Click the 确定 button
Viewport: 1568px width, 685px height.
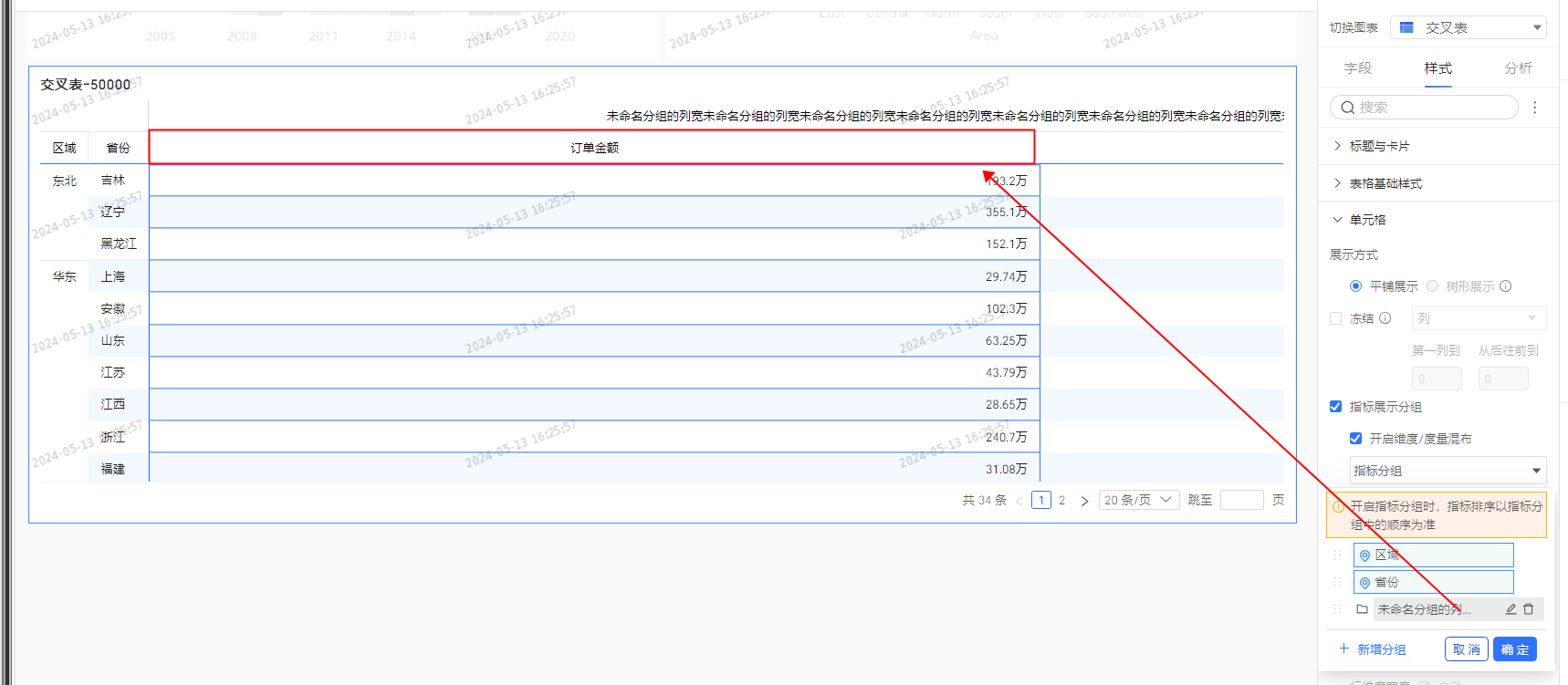tap(1514, 649)
